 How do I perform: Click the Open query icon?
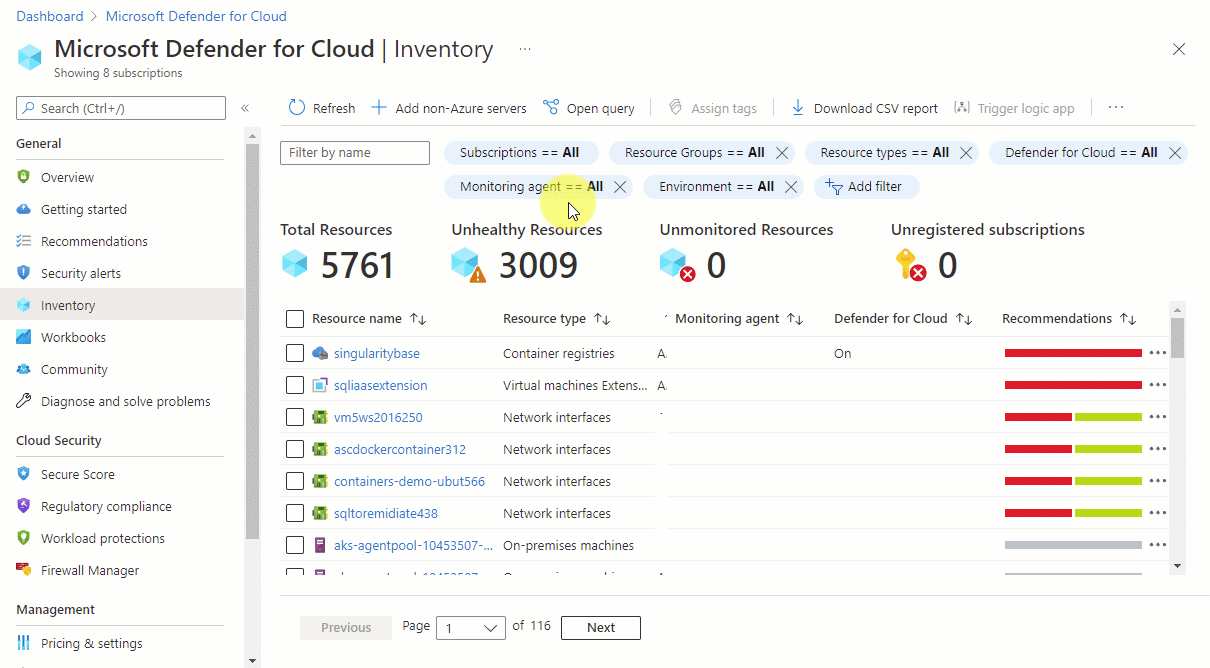pos(551,108)
